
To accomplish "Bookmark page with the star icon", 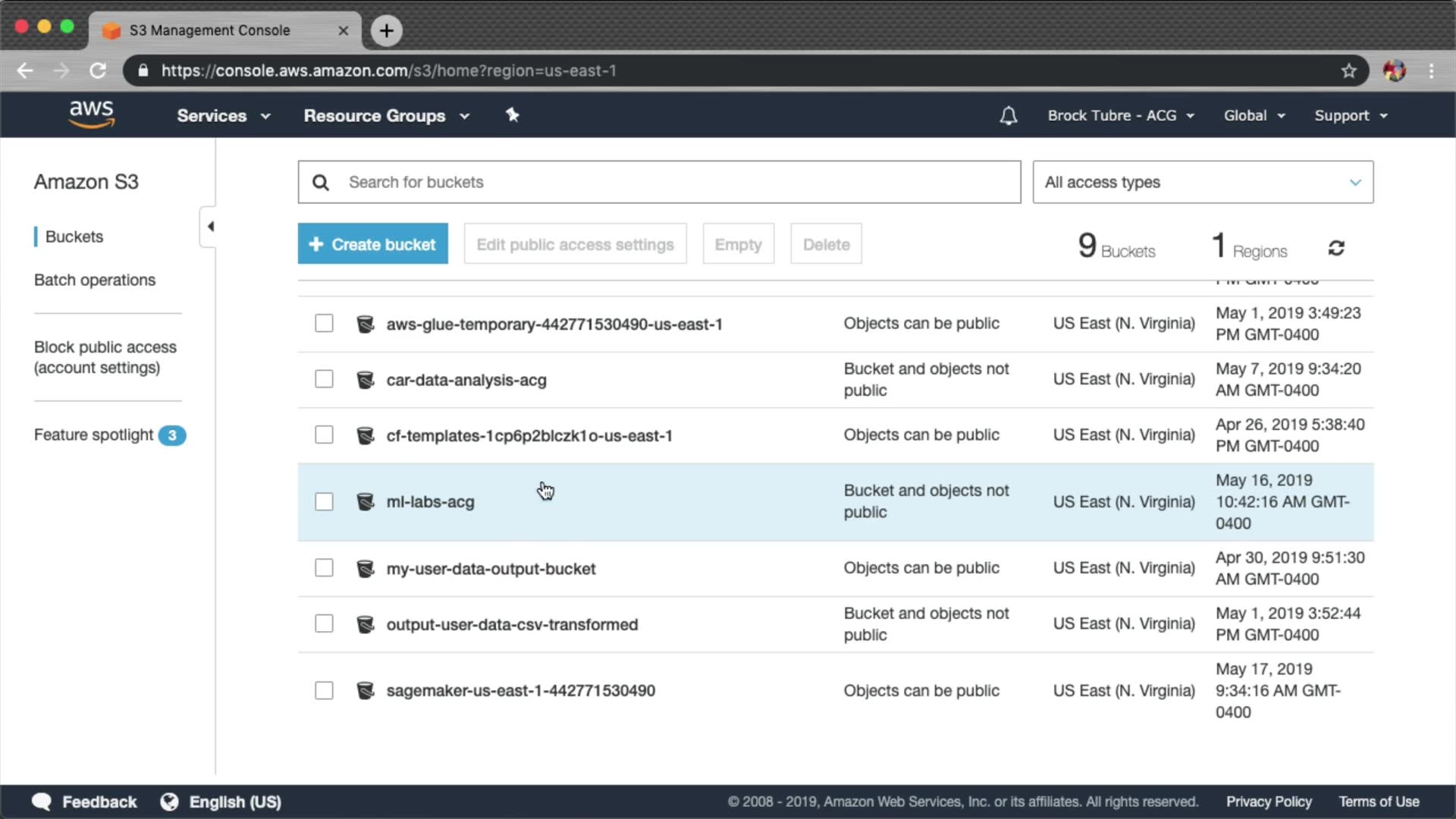I will pyautogui.click(x=1348, y=71).
